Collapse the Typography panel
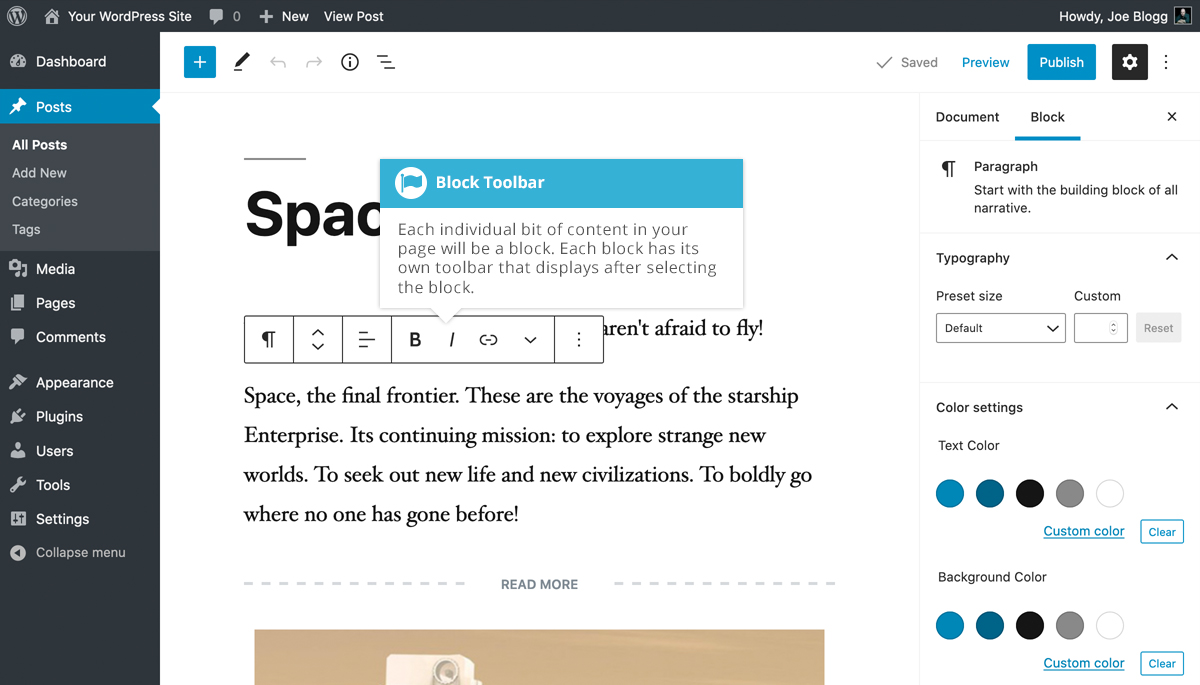This screenshot has height=685, width=1200. click(1172, 258)
